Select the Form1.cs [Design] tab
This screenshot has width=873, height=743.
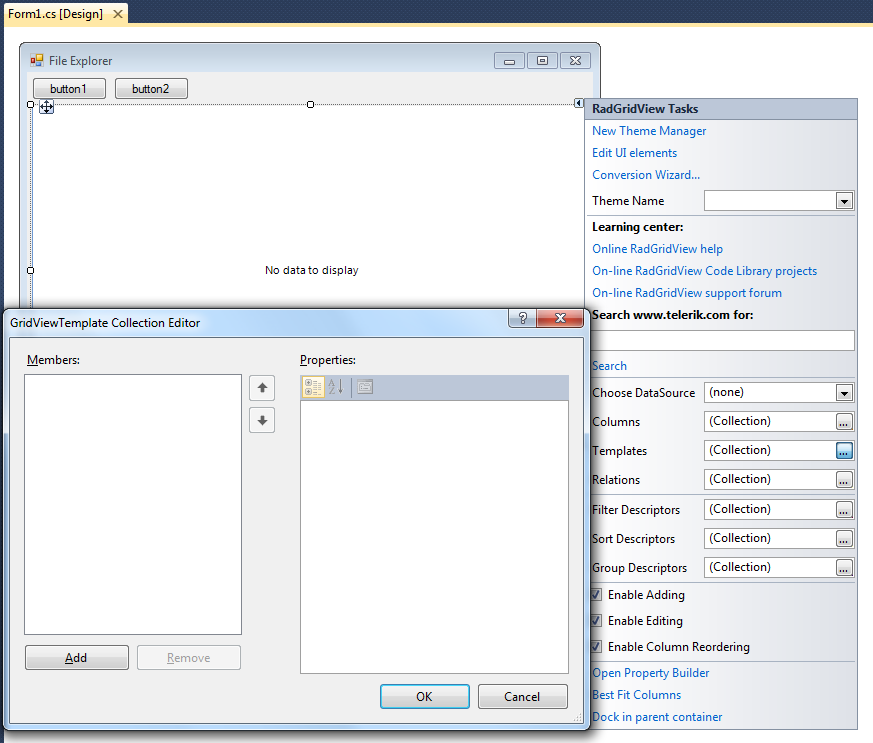pyautogui.click(x=56, y=14)
